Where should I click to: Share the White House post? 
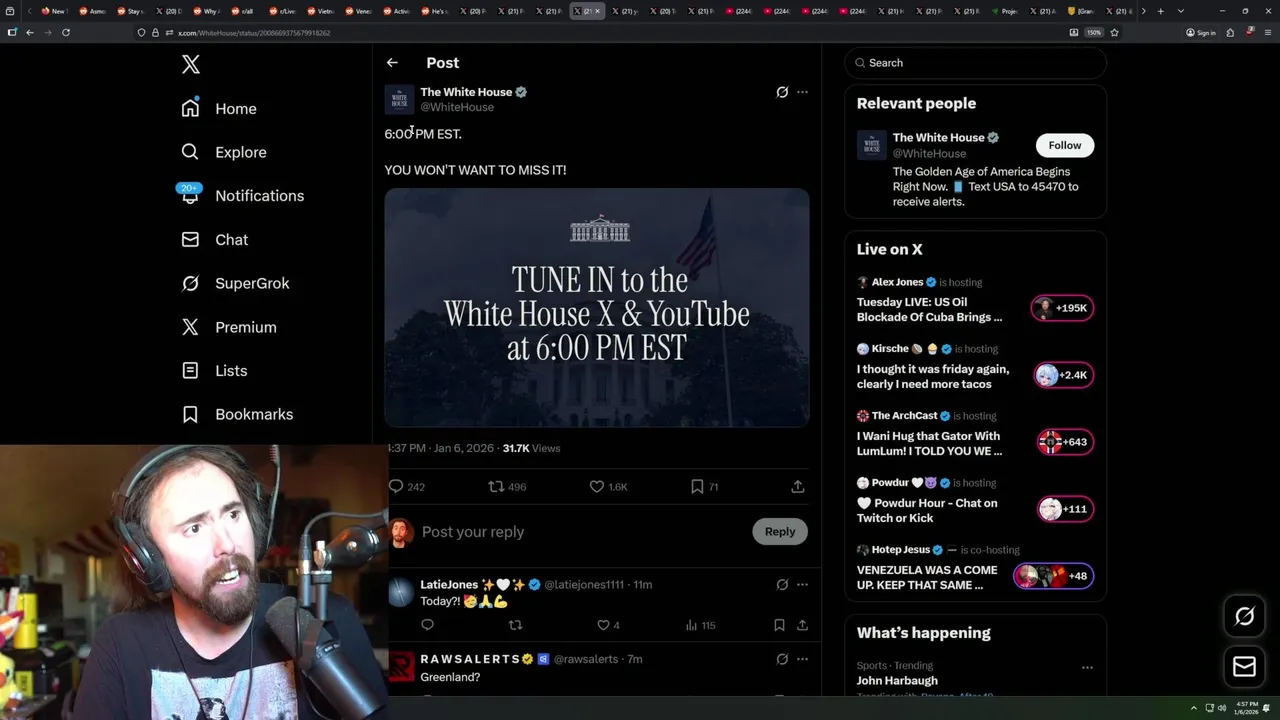(x=798, y=486)
